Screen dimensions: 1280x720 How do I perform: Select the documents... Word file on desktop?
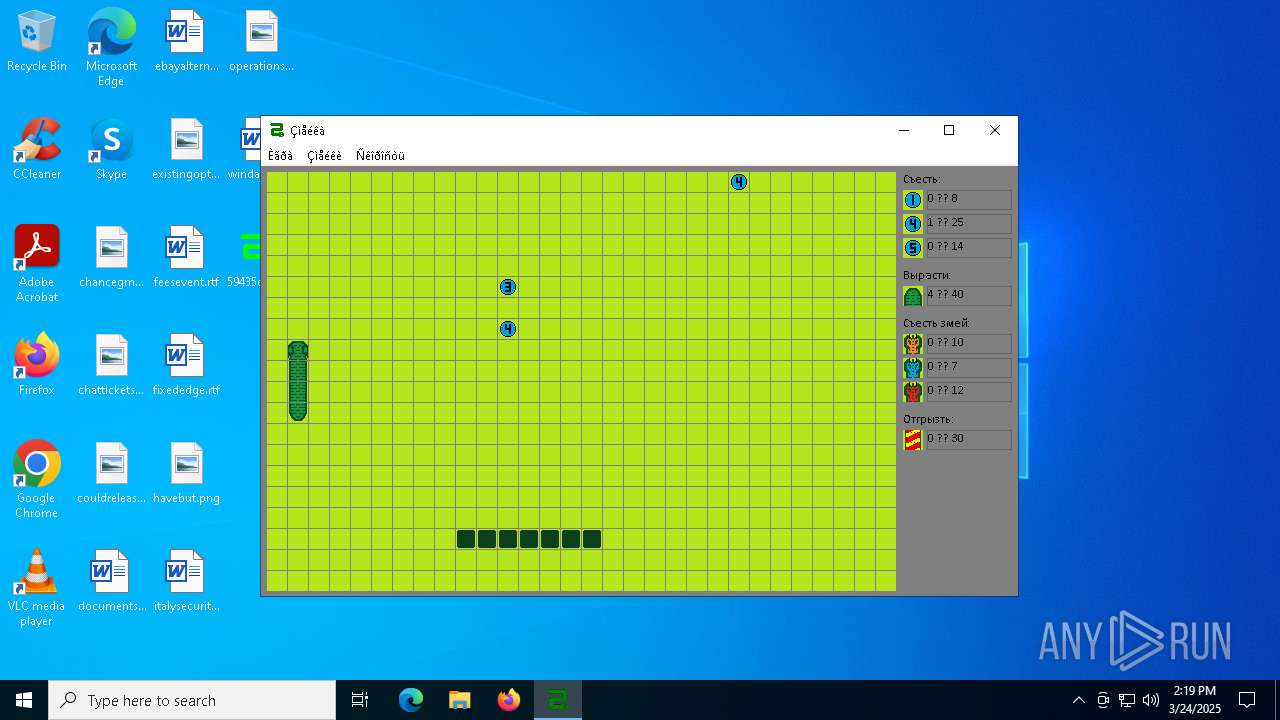[x=111, y=582]
